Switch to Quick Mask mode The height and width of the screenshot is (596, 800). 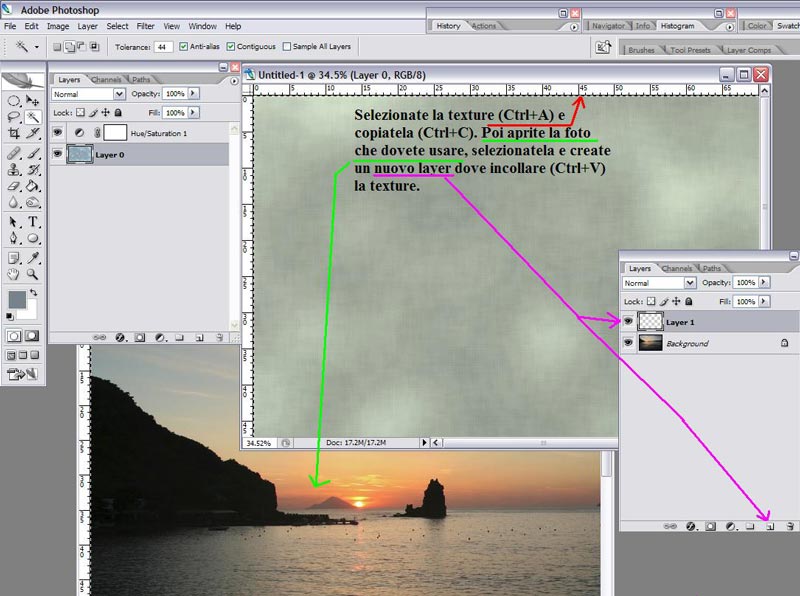point(32,336)
